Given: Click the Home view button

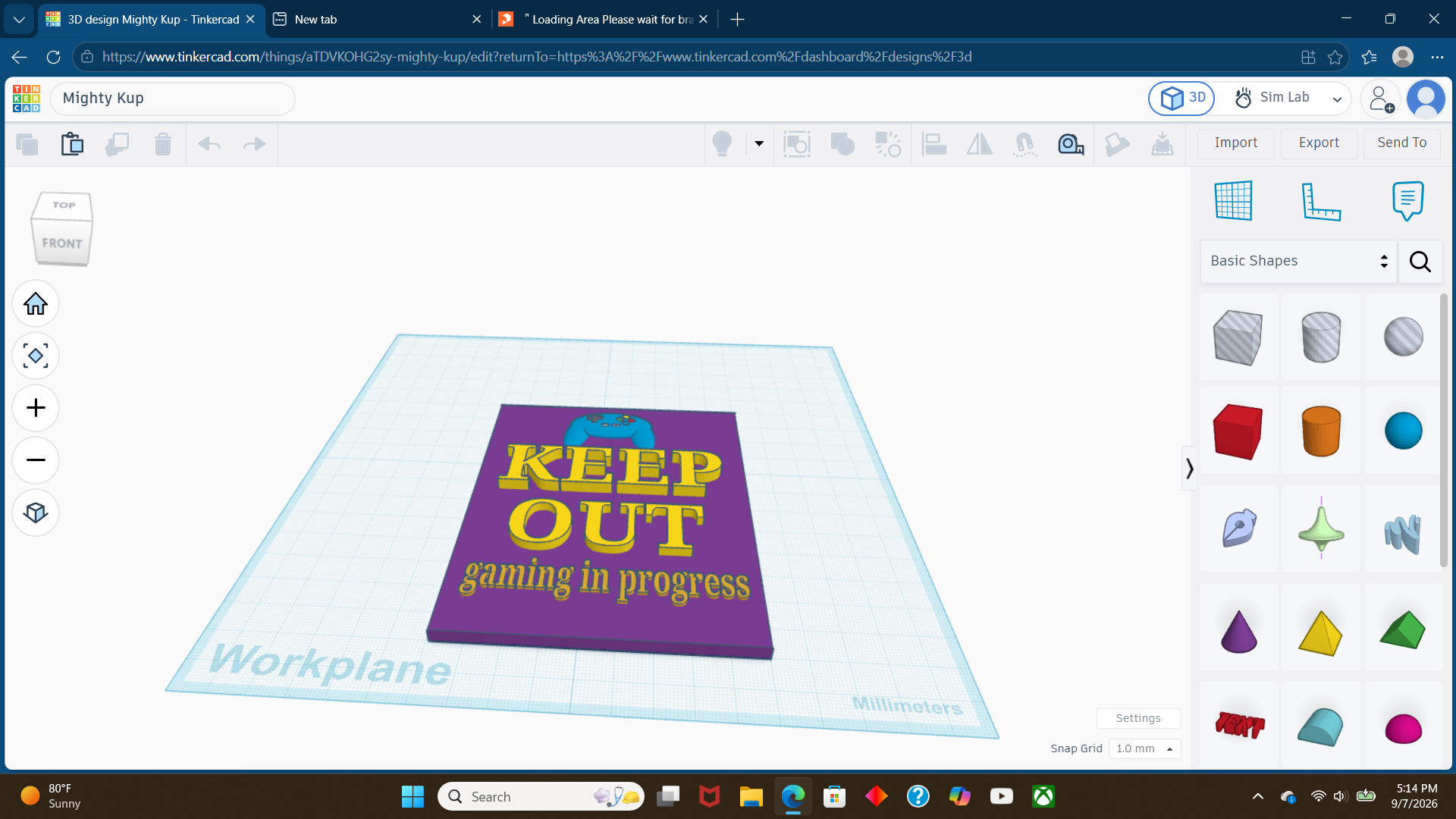Looking at the screenshot, I should point(36,304).
